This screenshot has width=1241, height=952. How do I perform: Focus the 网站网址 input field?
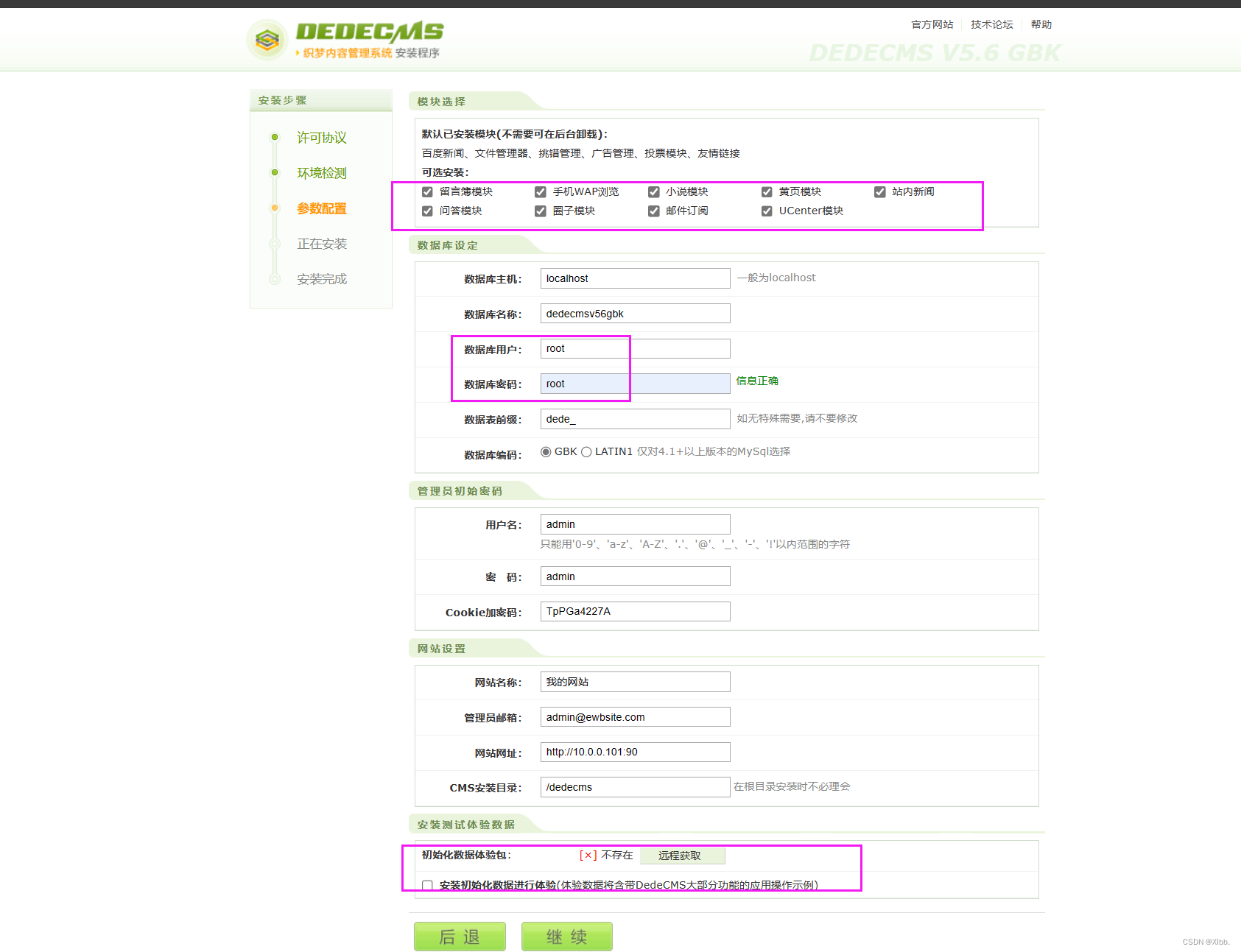pyautogui.click(x=636, y=752)
